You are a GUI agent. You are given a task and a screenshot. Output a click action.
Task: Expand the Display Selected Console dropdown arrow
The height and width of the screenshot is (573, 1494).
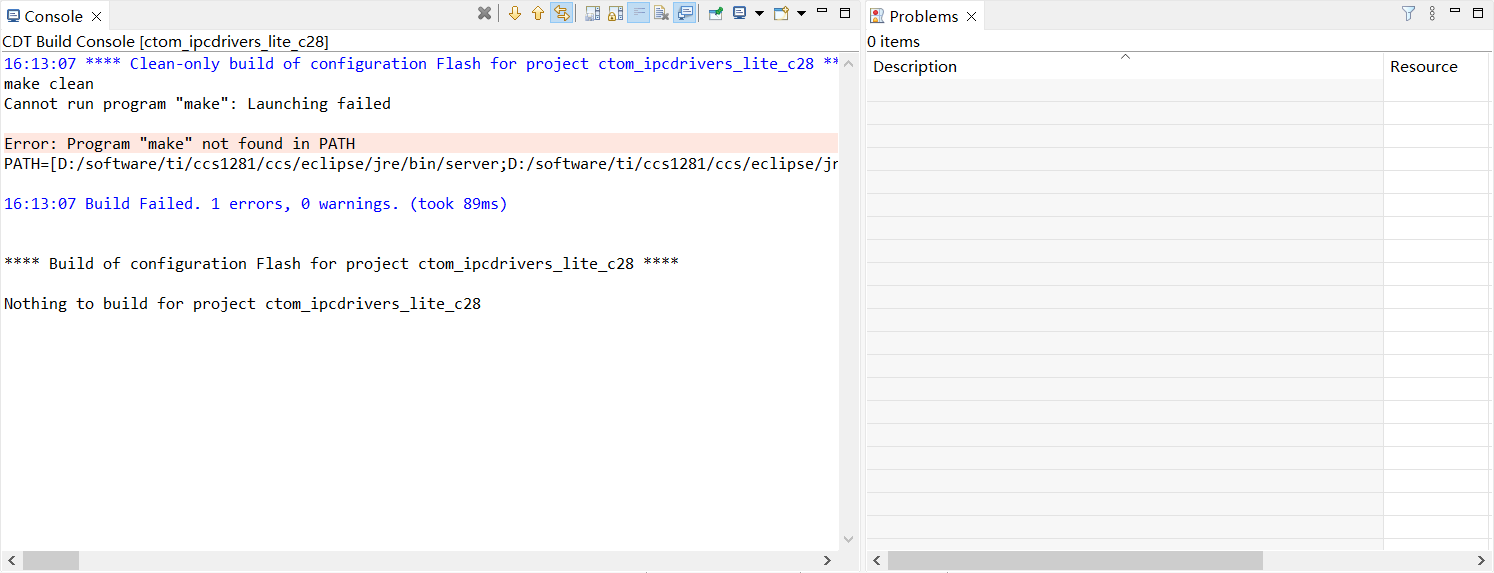pyautogui.click(x=759, y=13)
